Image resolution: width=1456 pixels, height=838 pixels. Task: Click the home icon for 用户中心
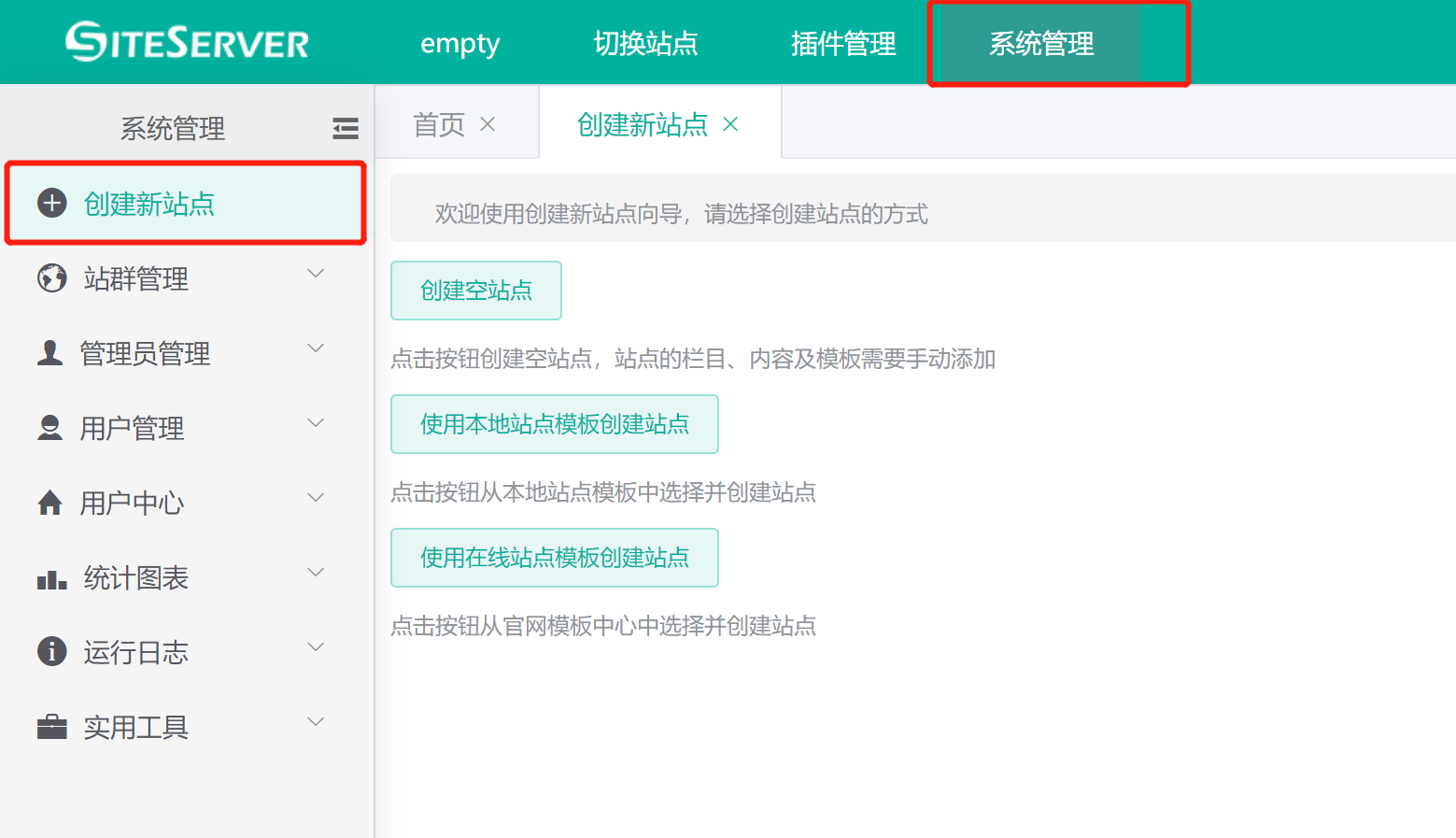[x=50, y=503]
